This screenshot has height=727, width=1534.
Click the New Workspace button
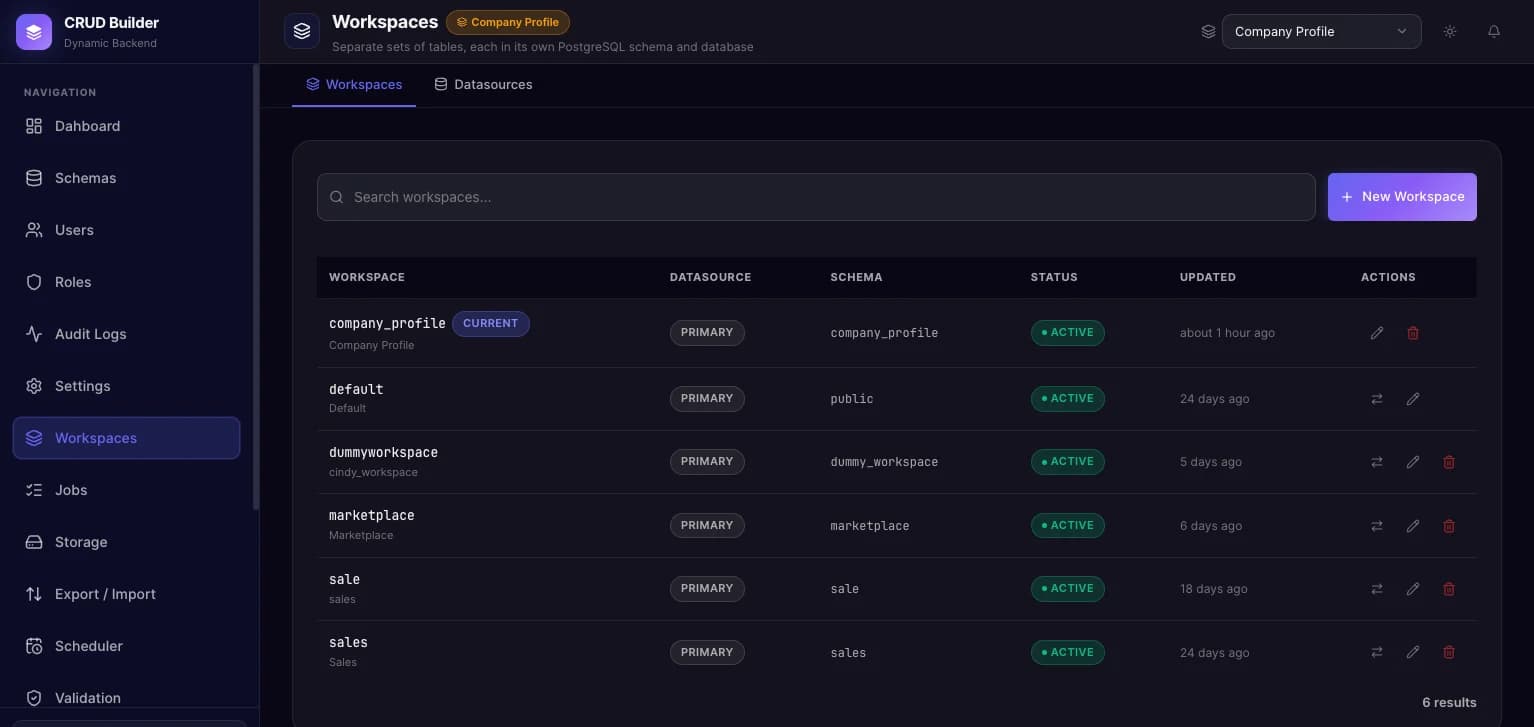(x=1402, y=197)
